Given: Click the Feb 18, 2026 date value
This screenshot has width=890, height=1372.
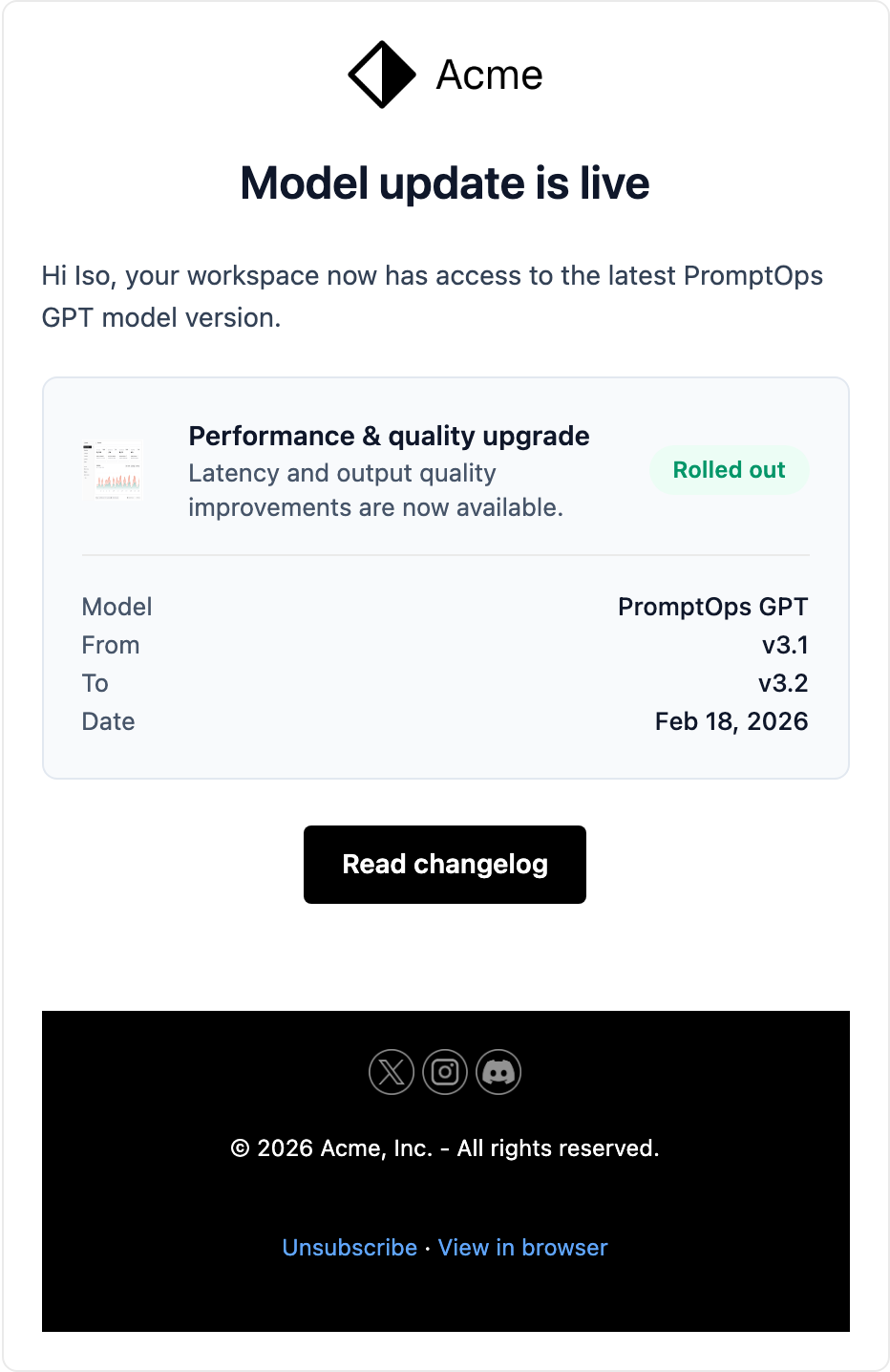Looking at the screenshot, I should pyautogui.click(x=731, y=721).
